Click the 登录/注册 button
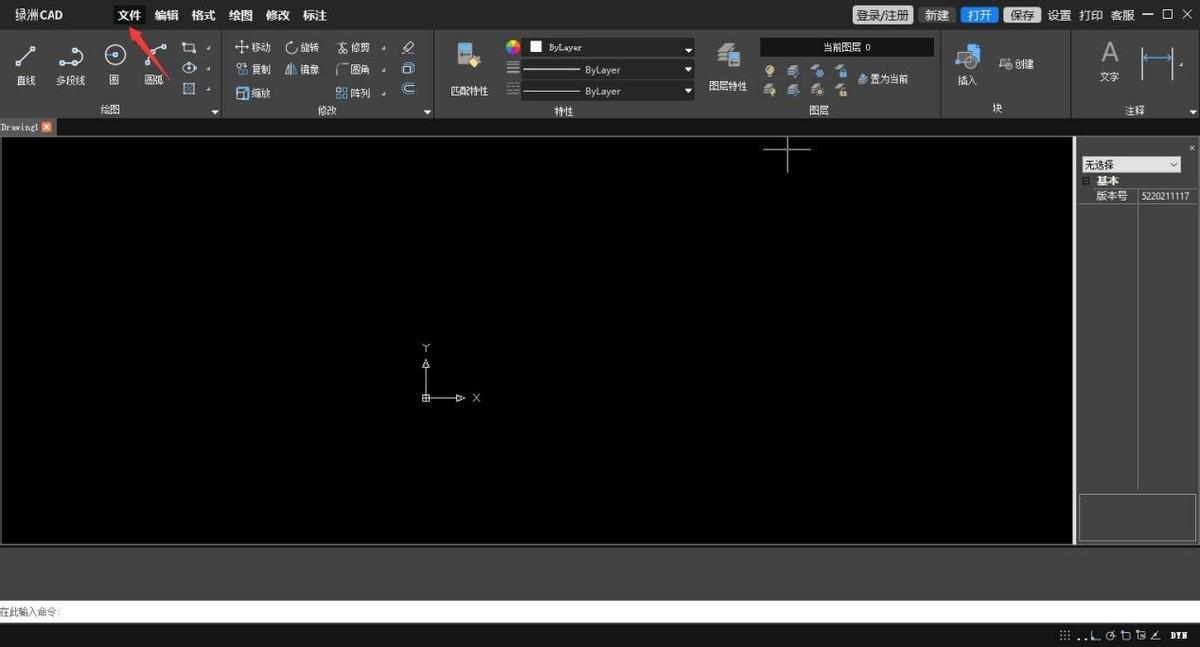The width and height of the screenshot is (1200, 647). [x=883, y=15]
